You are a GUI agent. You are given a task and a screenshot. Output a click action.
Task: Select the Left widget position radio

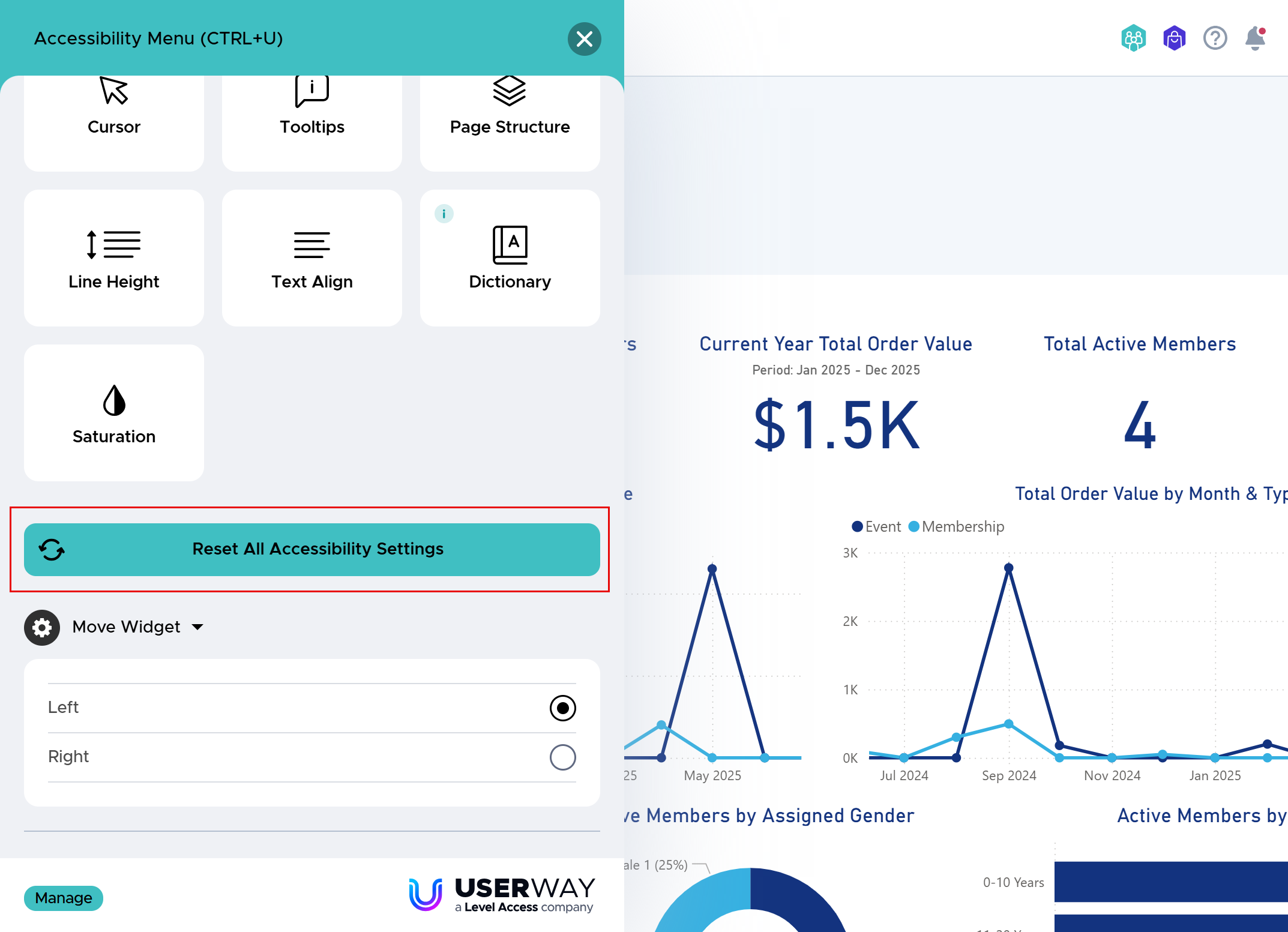[x=562, y=708]
